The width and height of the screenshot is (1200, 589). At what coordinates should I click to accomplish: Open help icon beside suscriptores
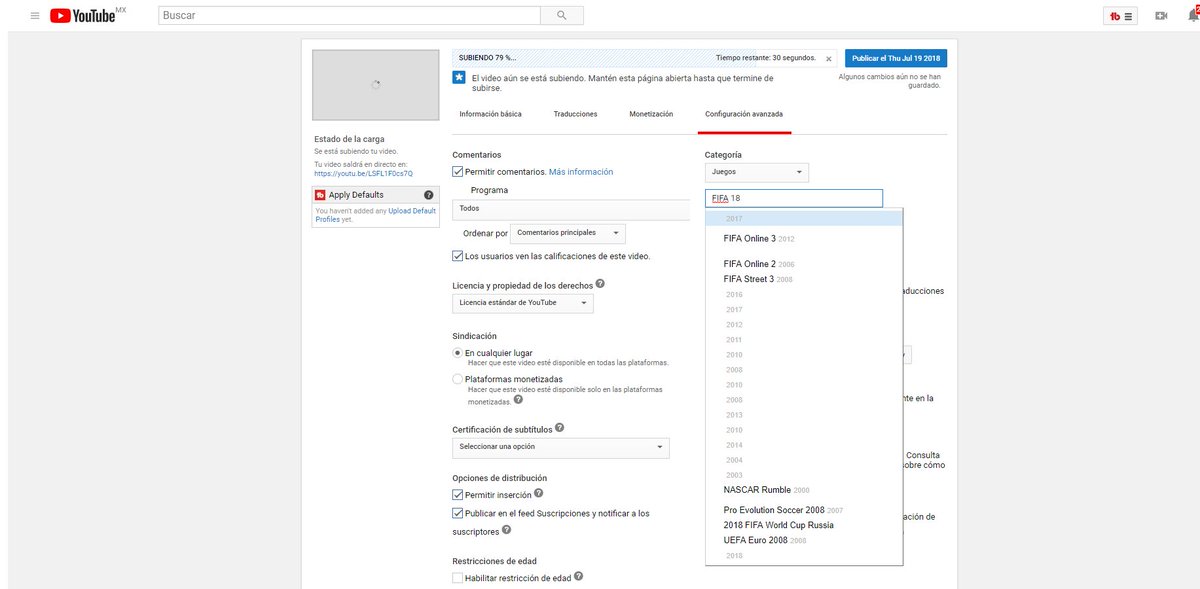pos(506,531)
